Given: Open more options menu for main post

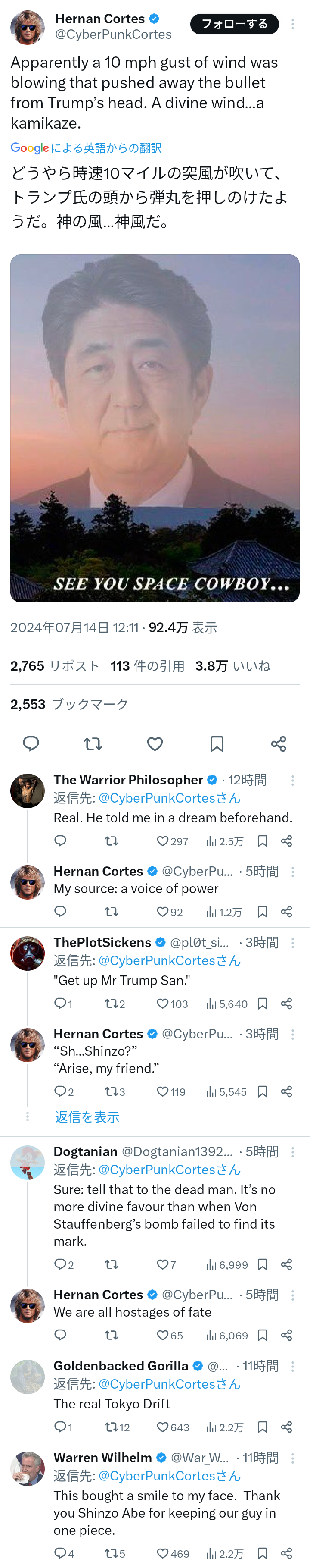Looking at the screenshot, I should (x=292, y=24).
